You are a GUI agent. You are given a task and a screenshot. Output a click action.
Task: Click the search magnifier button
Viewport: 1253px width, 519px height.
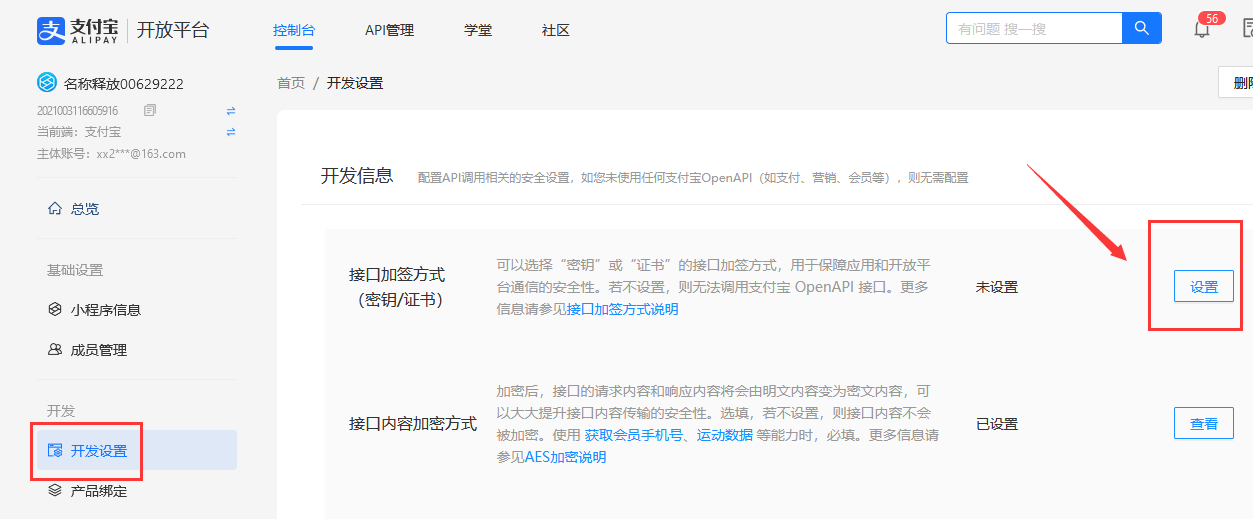(1141, 29)
